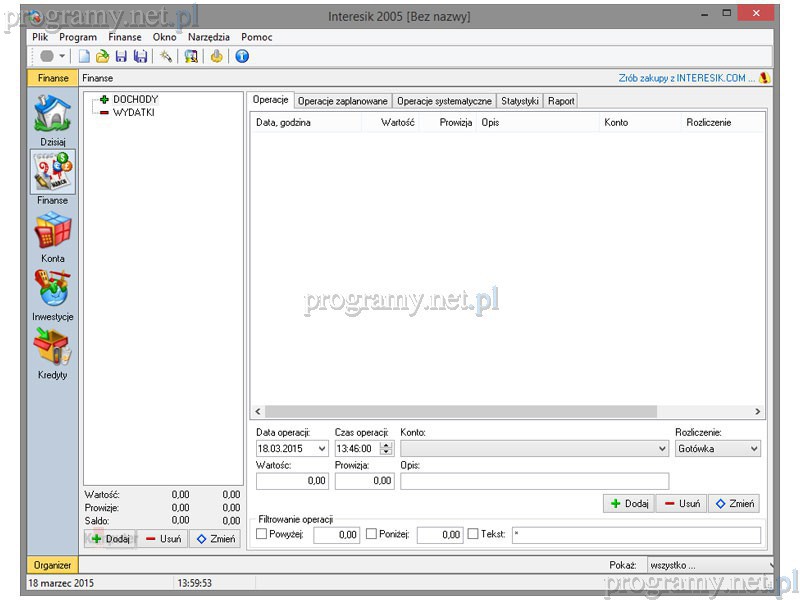The height and width of the screenshot is (600, 800).
Task: Open the Konto dropdown list
Action: point(662,449)
